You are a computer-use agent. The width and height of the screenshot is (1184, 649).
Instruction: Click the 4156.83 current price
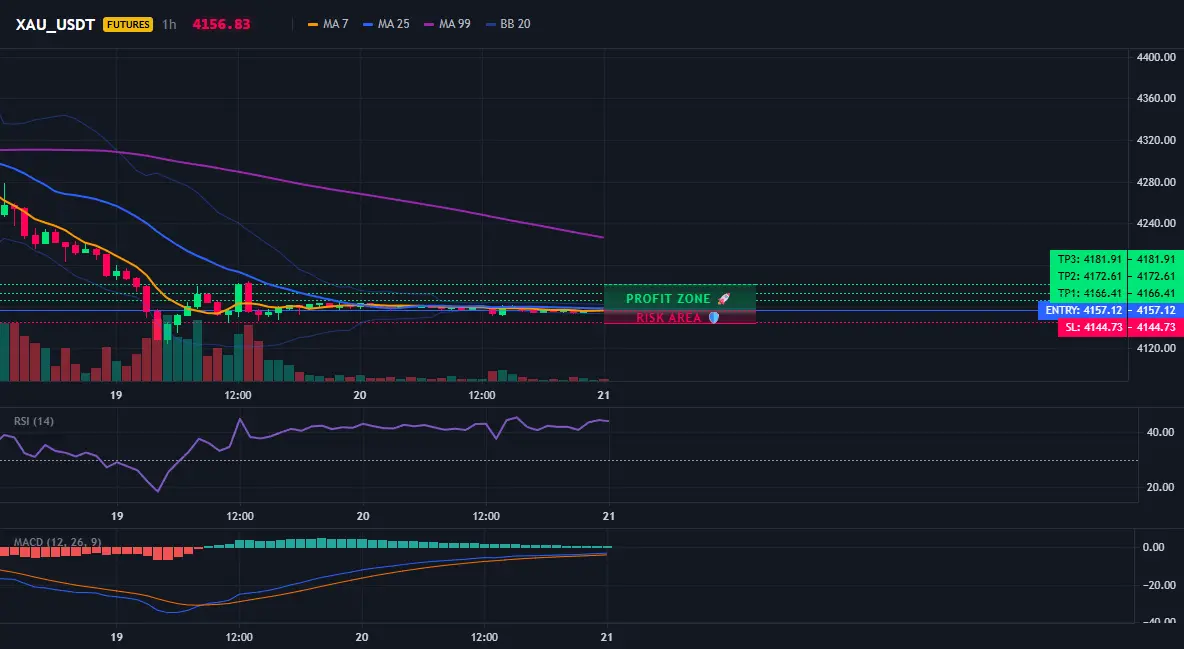[x=221, y=24]
